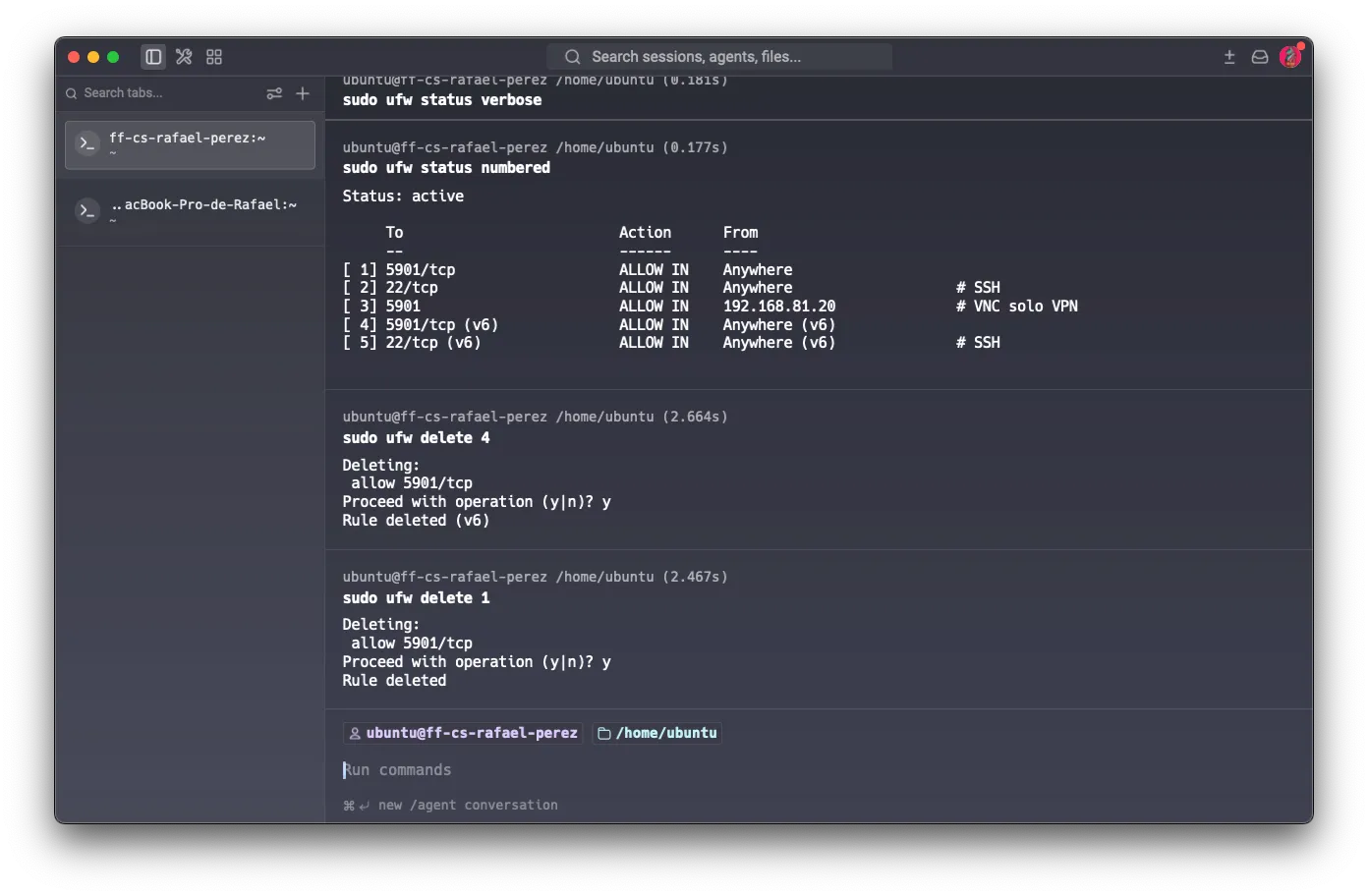The width and height of the screenshot is (1368, 896).
Task: Open the tab filter options icon
Action: (x=274, y=93)
